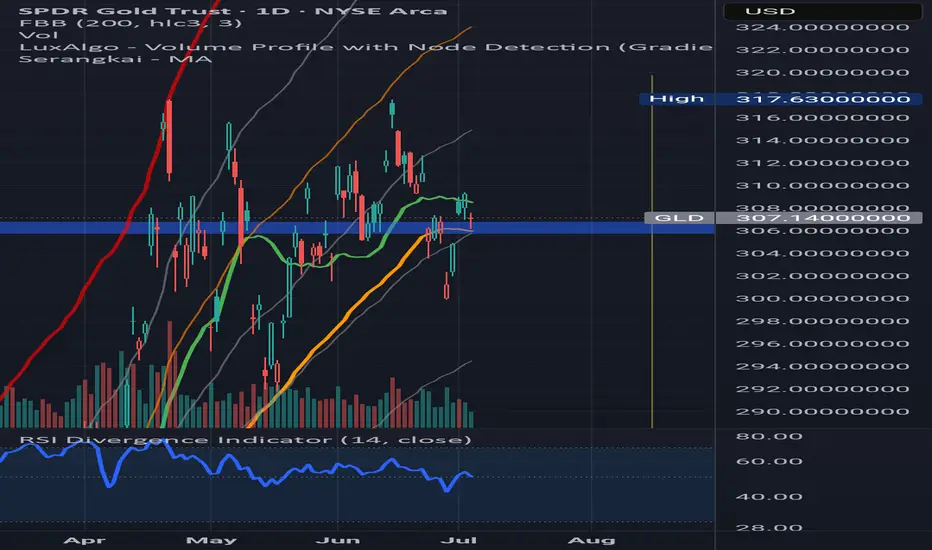
Task: Click the 28.00 RSI axis value
Action: (769, 527)
